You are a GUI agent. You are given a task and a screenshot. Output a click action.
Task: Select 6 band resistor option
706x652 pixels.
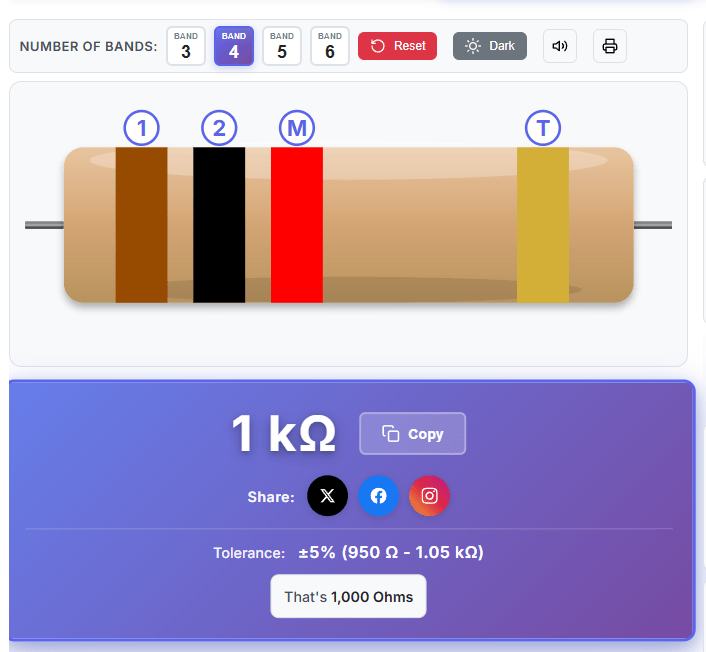point(330,46)
